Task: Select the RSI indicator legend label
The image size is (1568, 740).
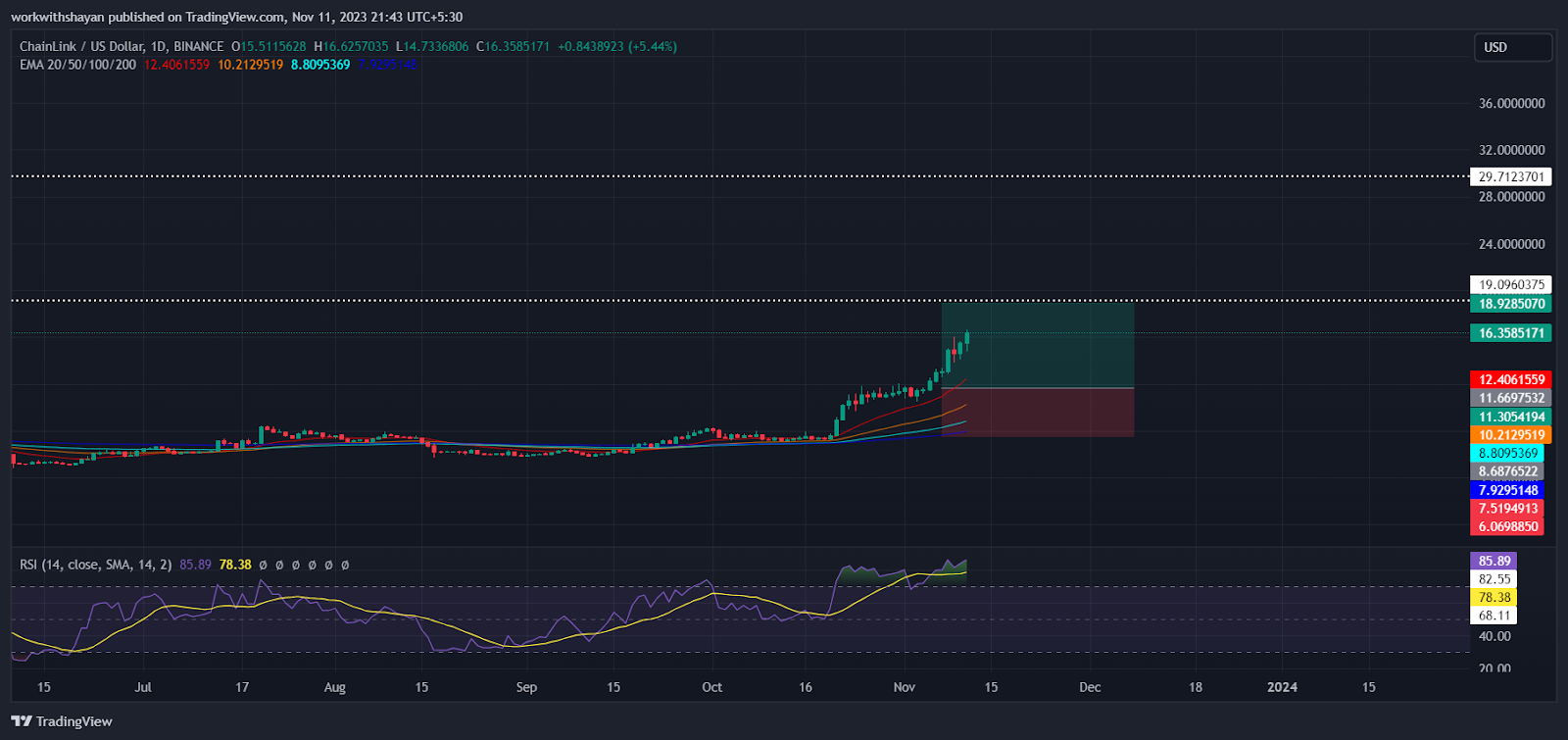Action: pos(95,565)
